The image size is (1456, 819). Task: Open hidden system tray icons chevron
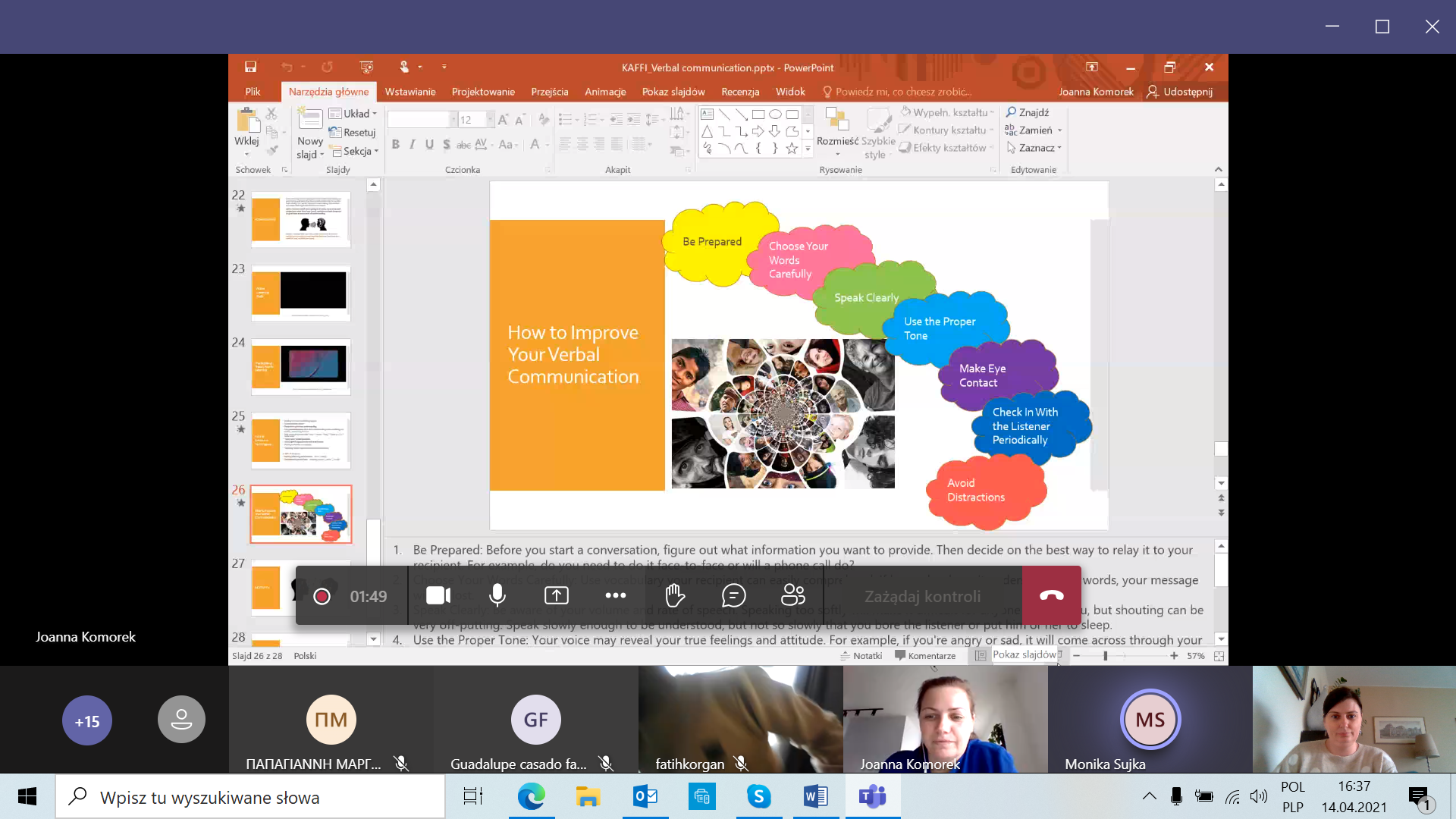point(1150,796)
